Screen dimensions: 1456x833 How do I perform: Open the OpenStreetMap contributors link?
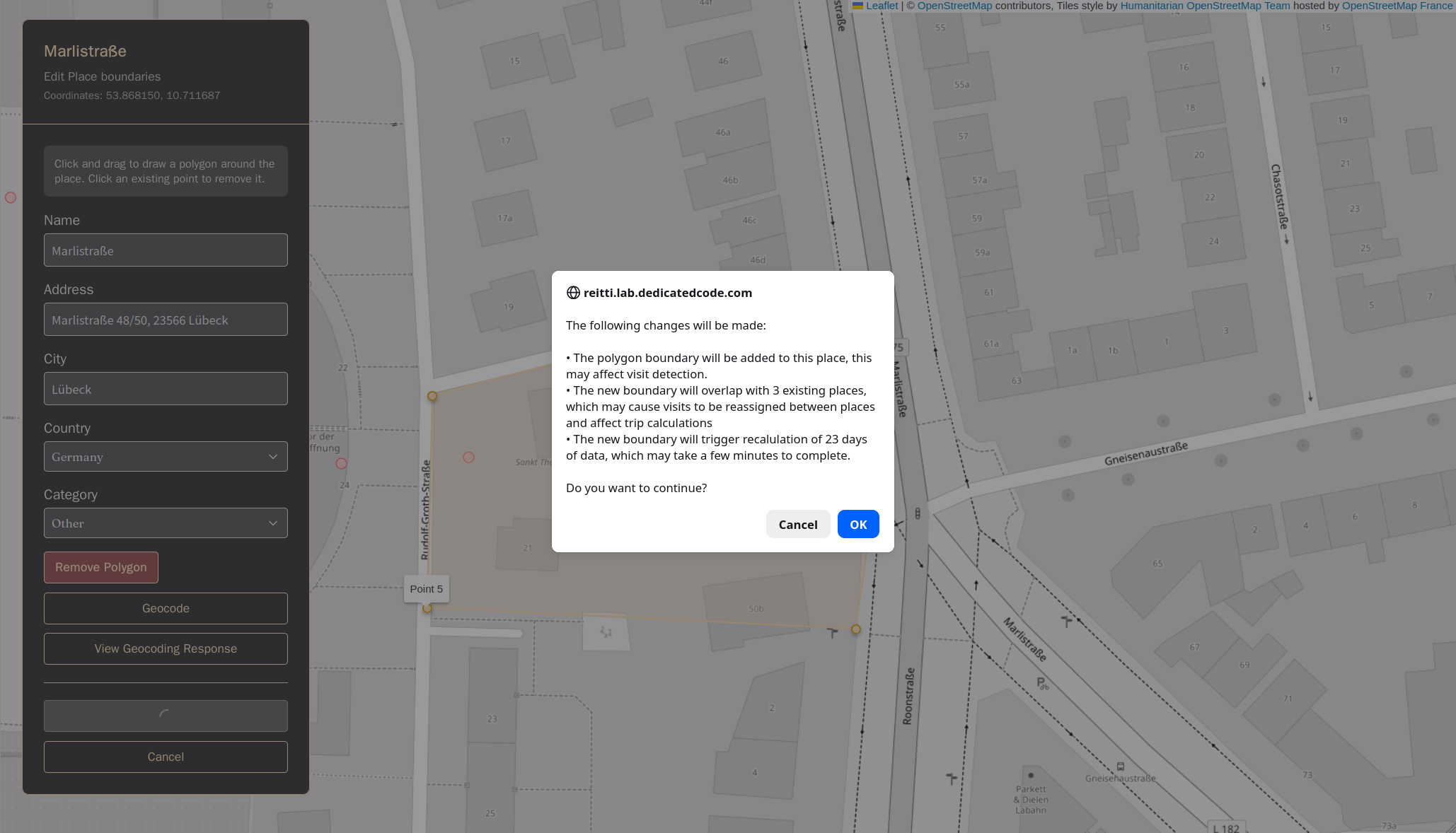[954, 6]
